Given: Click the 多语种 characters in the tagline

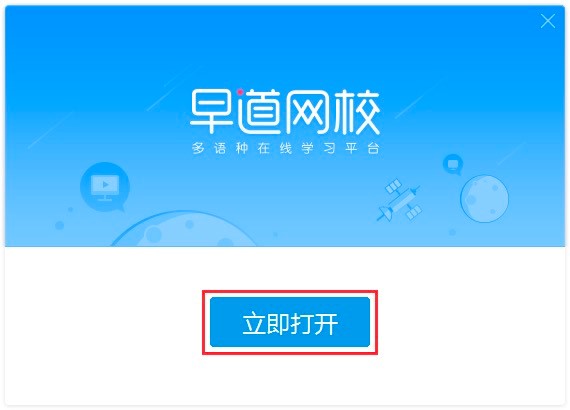Looking at the screenshot, I should coord(220,148).
